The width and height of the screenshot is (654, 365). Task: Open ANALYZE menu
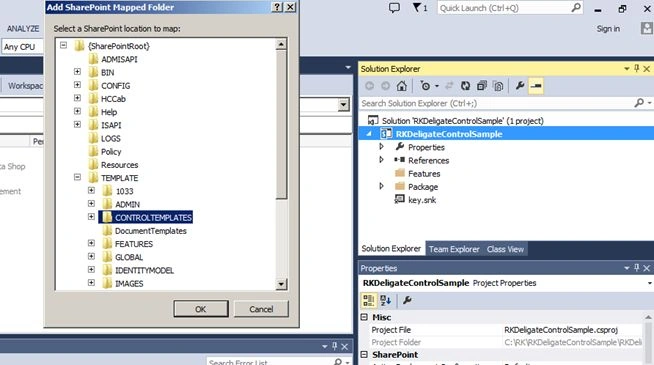(23, 28)
